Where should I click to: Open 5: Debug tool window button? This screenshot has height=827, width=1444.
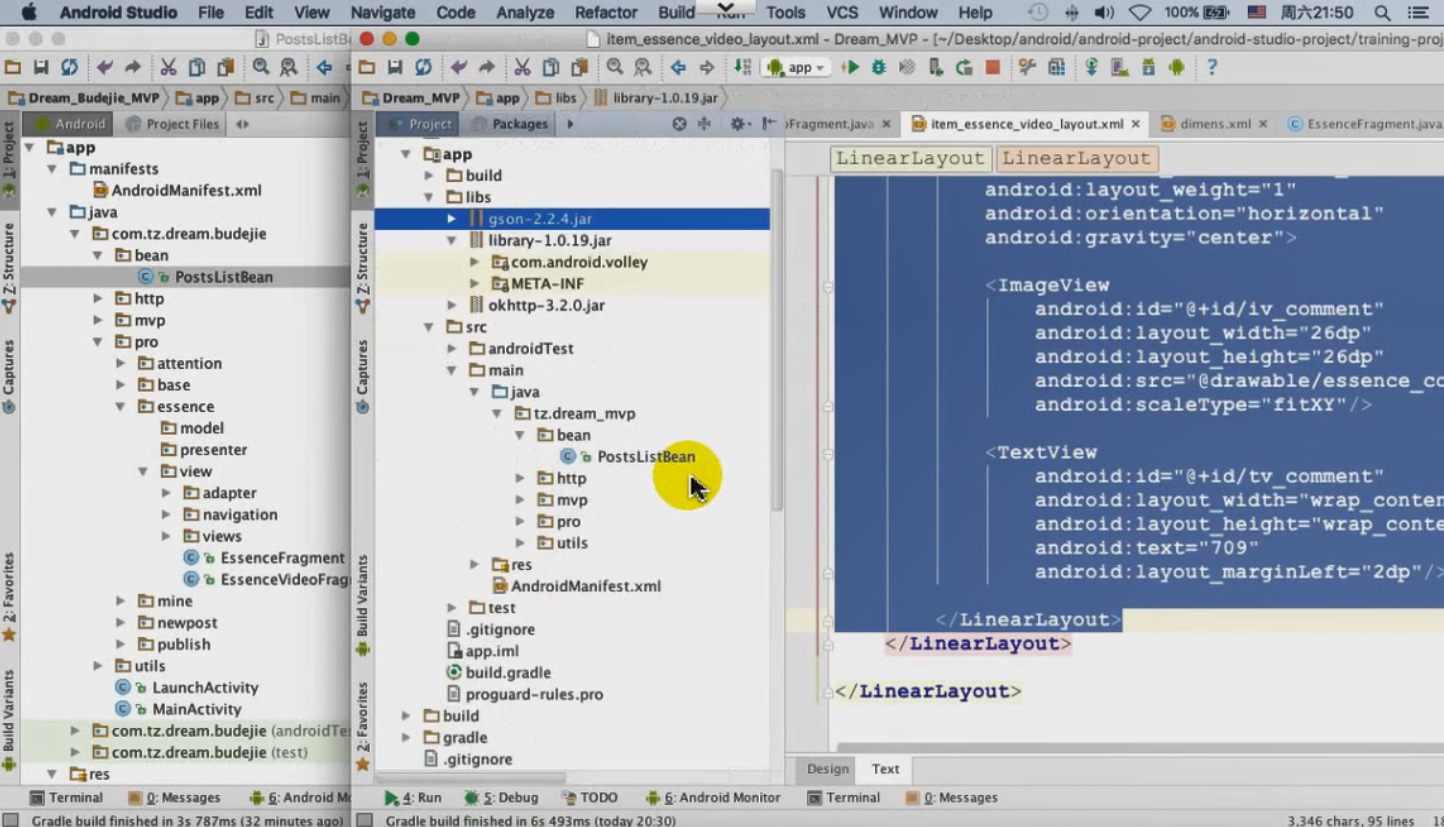[501, 798]
